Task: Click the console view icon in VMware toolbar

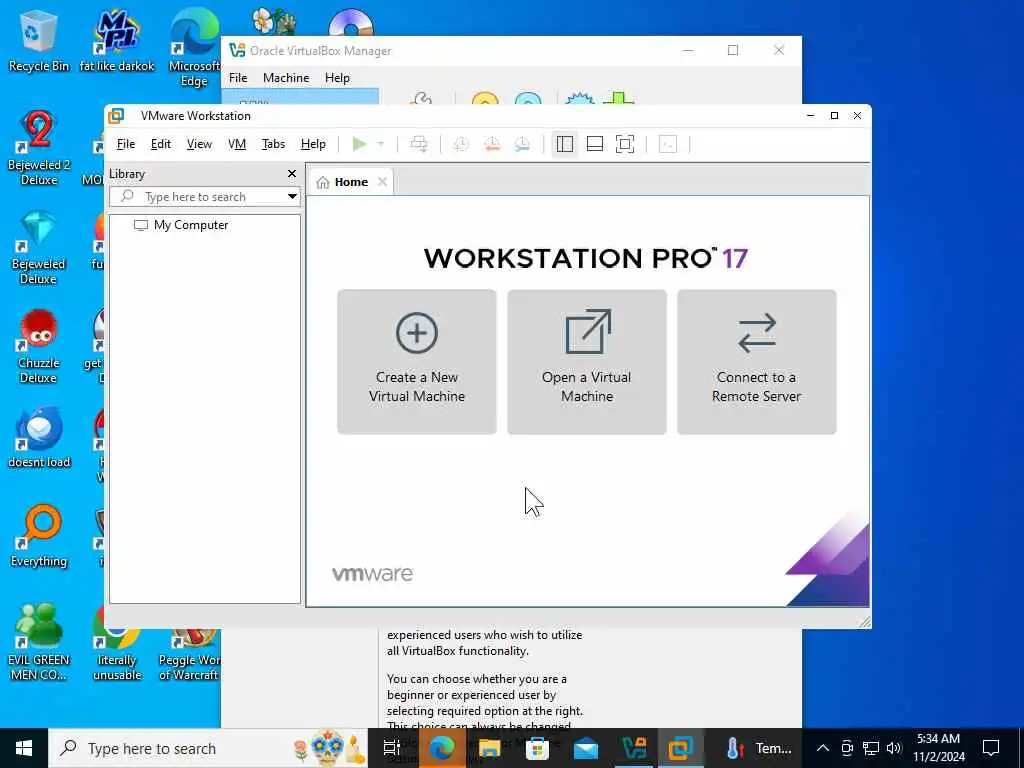Action: click(667, 144)
